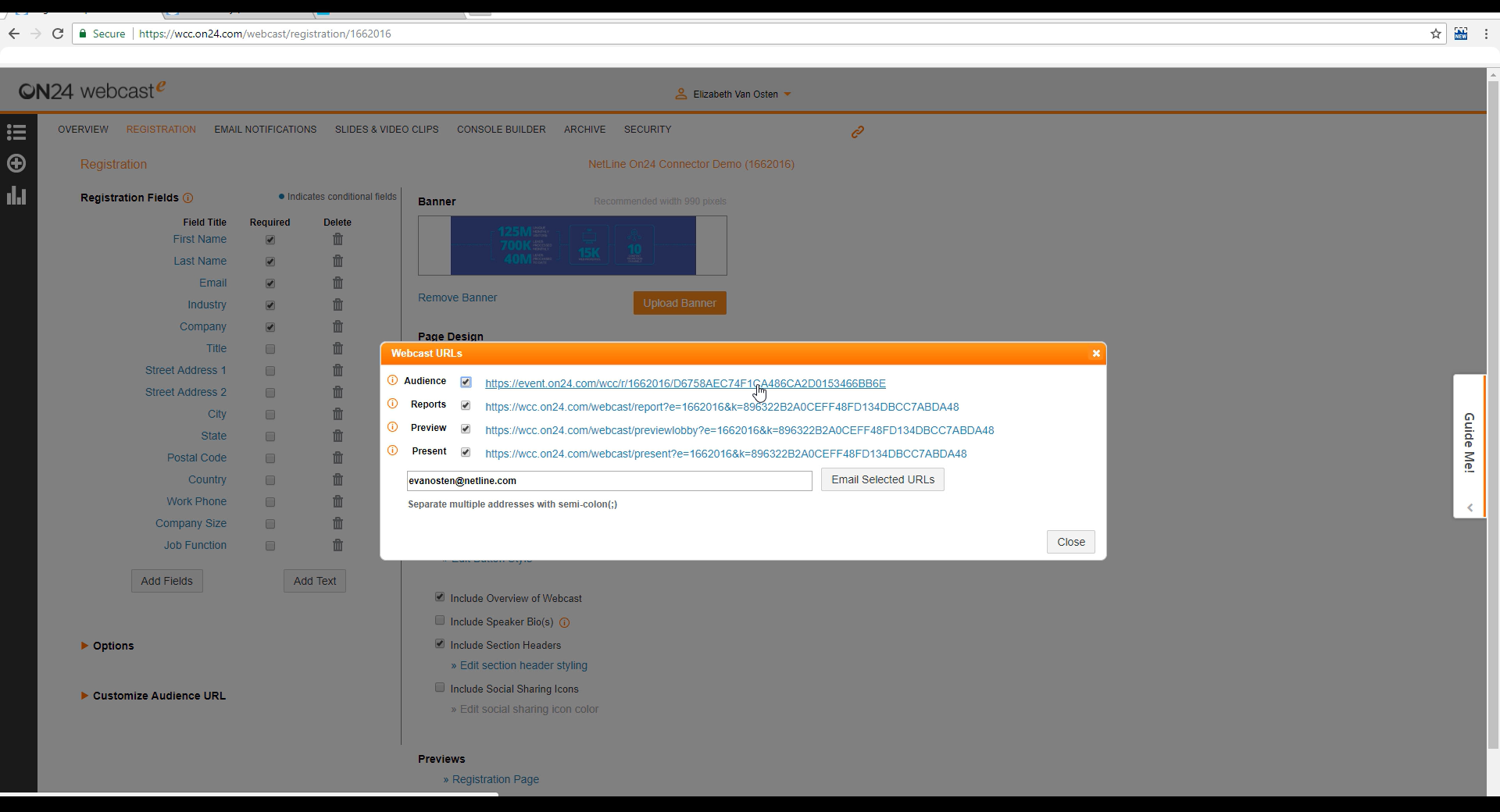
Task: Delete the Last Name field
Action: [337, 261]
